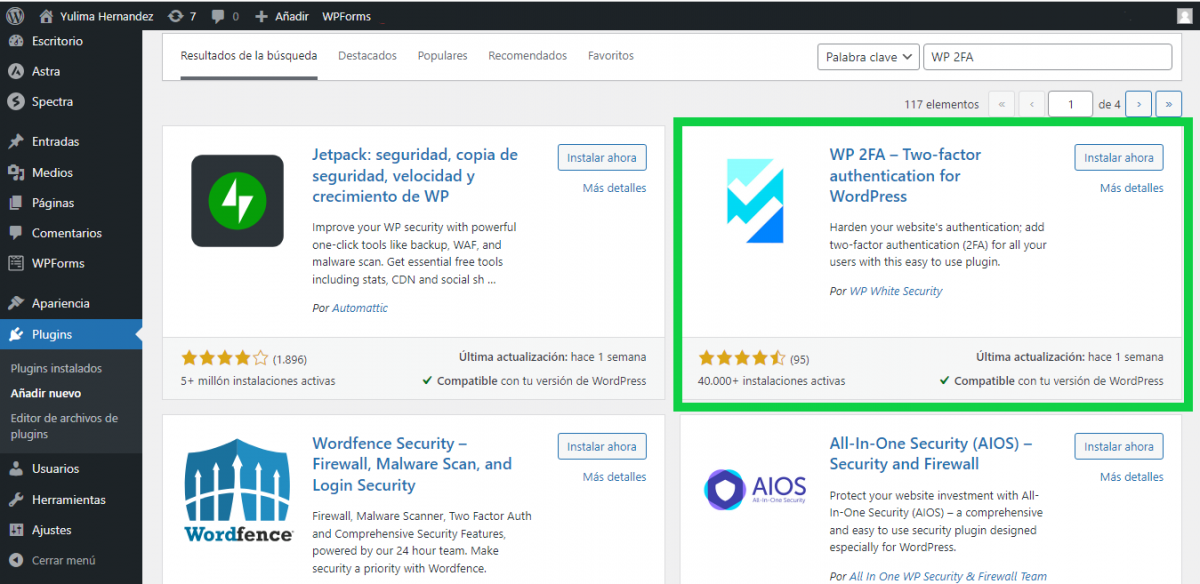The height and width of the screenshot is (584, 1200).
Task: Click the AIOS plugin logo
Action: click(x=755, y=490)
